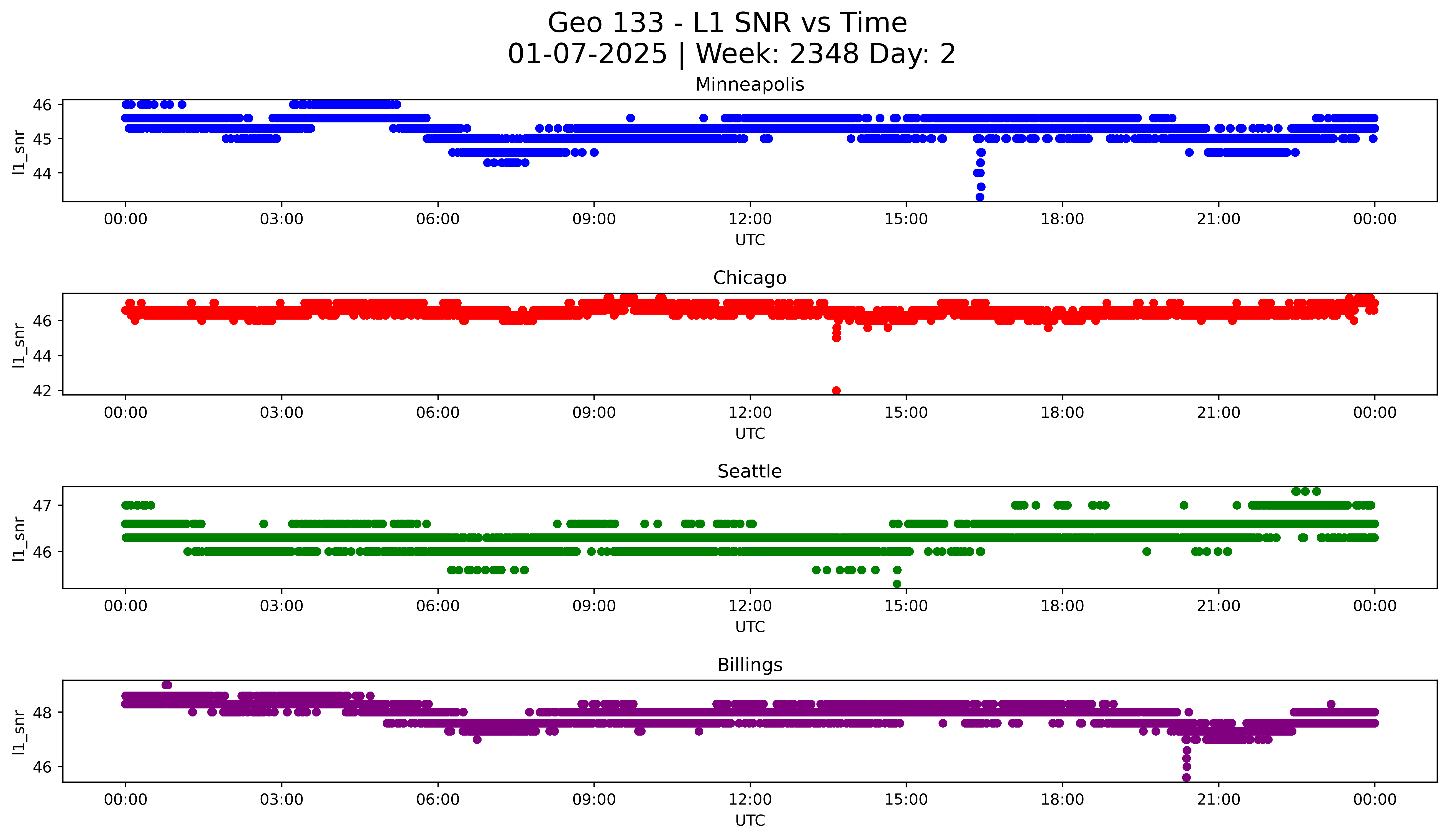The height and width of the screenshot is (840, 1448).
Task: Click the red outlier point at 42 in Chicago
Action: click(836, 391)
